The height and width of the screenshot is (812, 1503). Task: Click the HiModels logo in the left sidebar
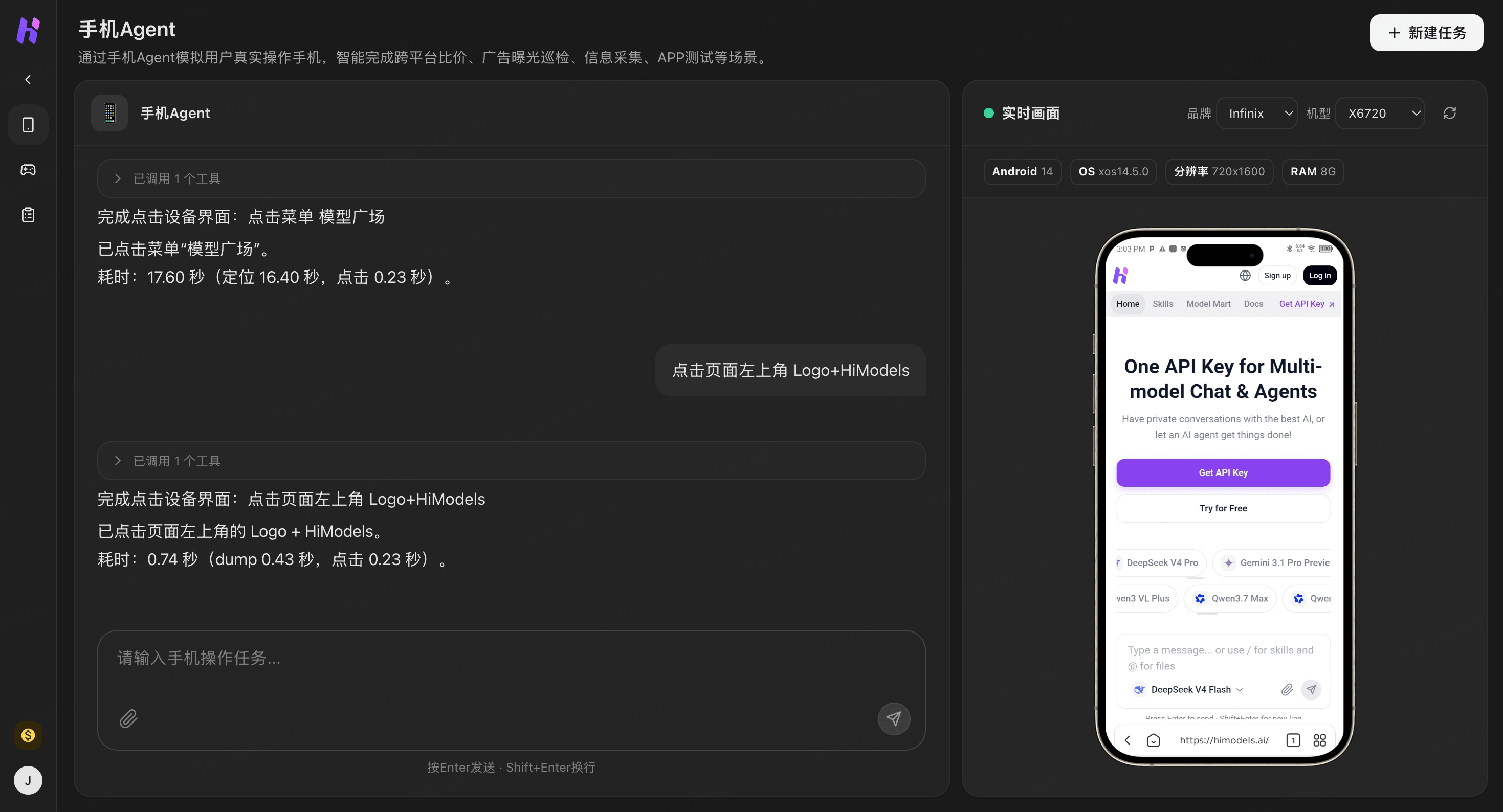click(28, 30)
